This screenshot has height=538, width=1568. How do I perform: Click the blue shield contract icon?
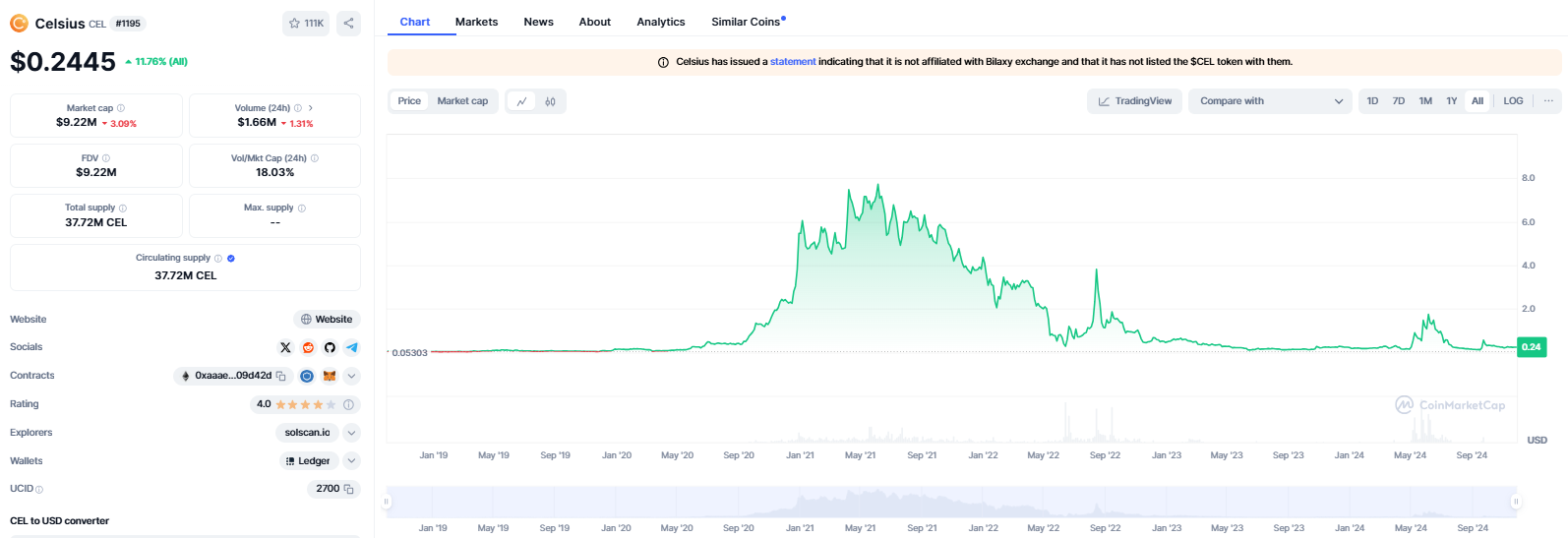coord(307,376)
